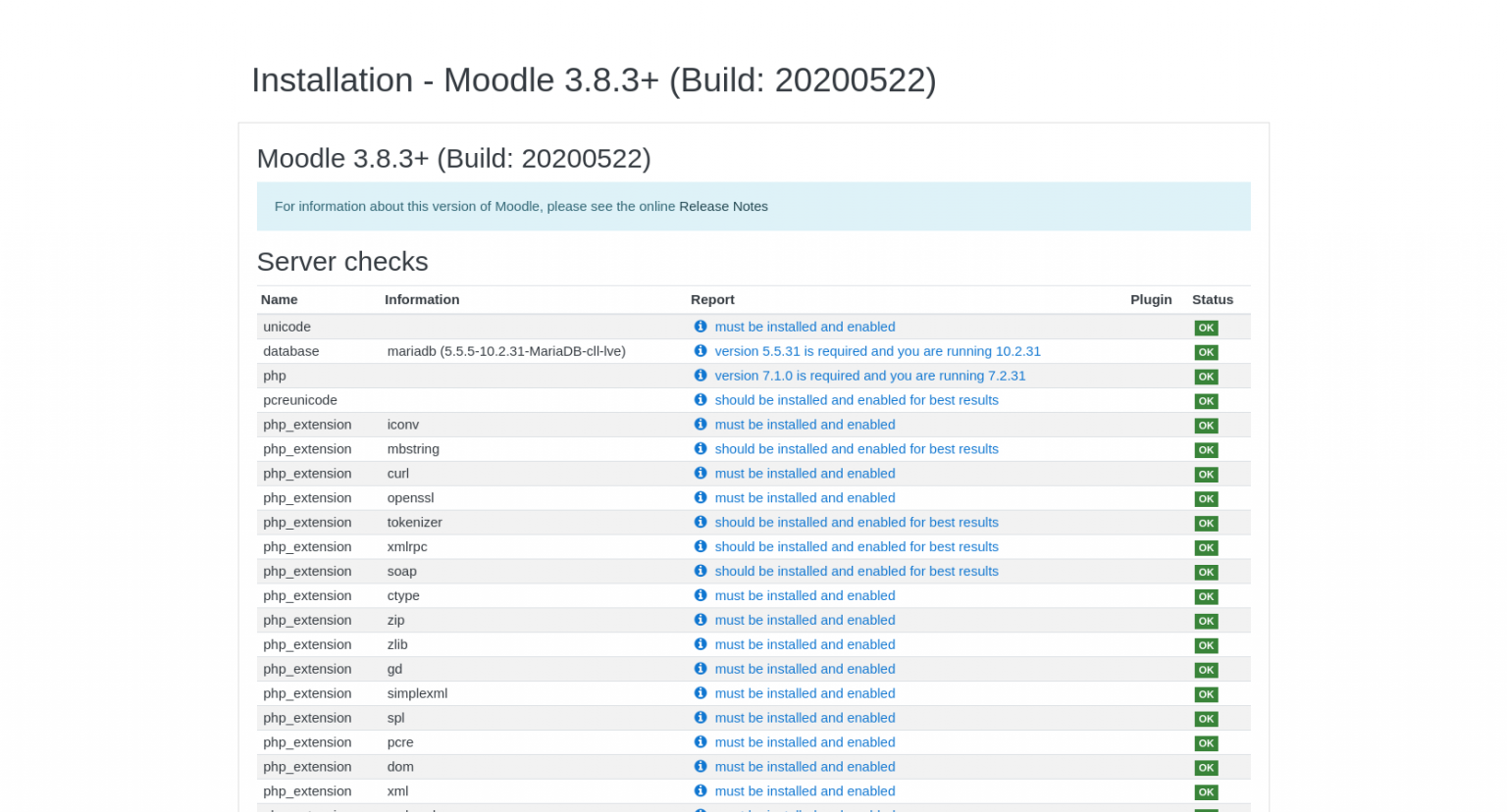The image size is (1507, 812).
Task: Click the info icon on the curl extension row
Action: (x=701, y=474)
